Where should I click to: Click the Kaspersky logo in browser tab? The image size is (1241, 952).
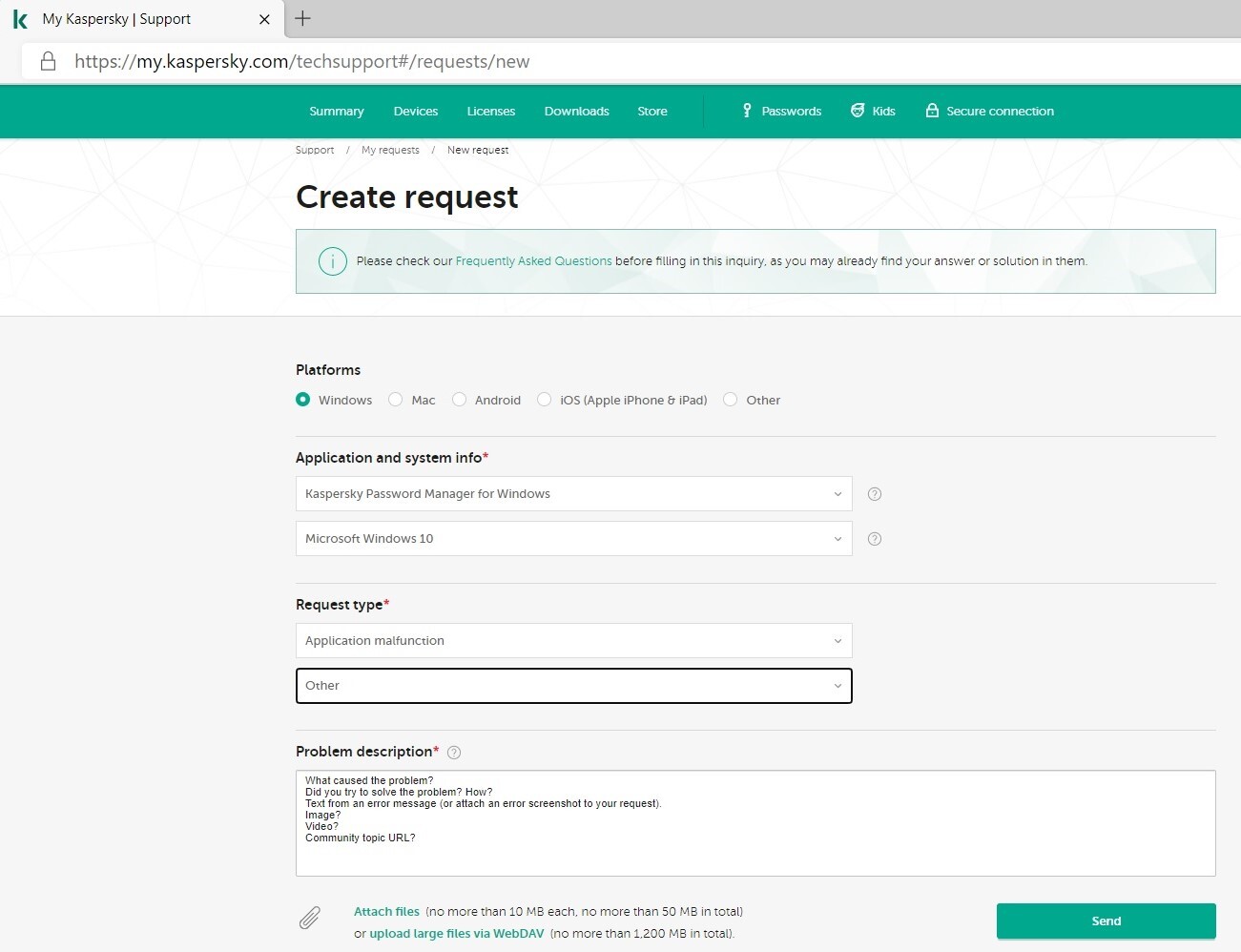20,19
